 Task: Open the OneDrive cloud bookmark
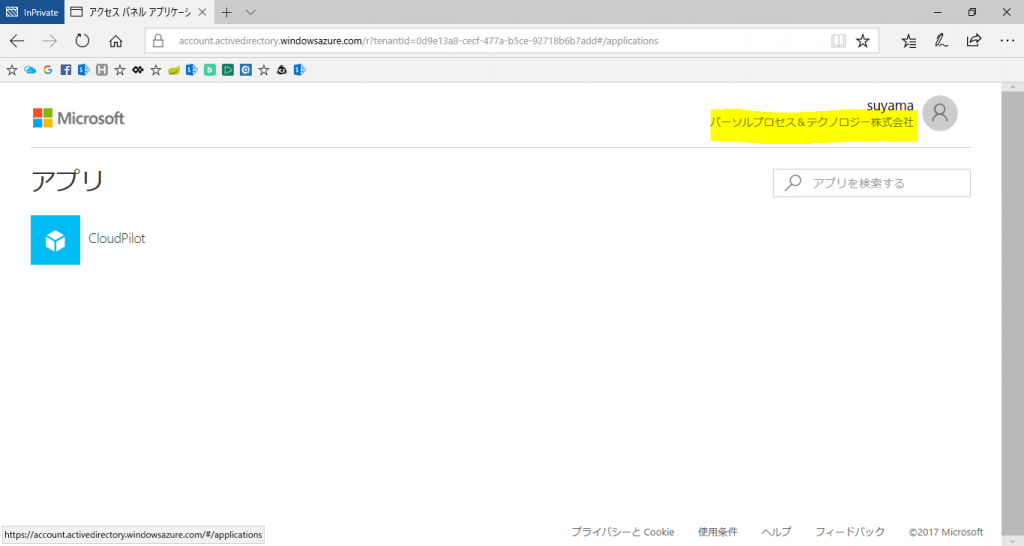pos(30,70)
